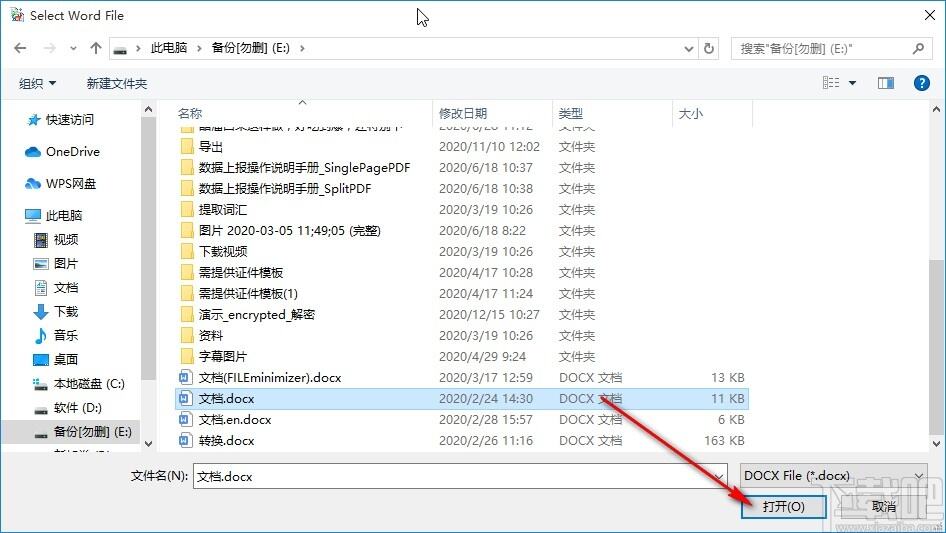Select OneDrive in navigation pane
Viewport: 946px width, 533px height.
(62, 152)
